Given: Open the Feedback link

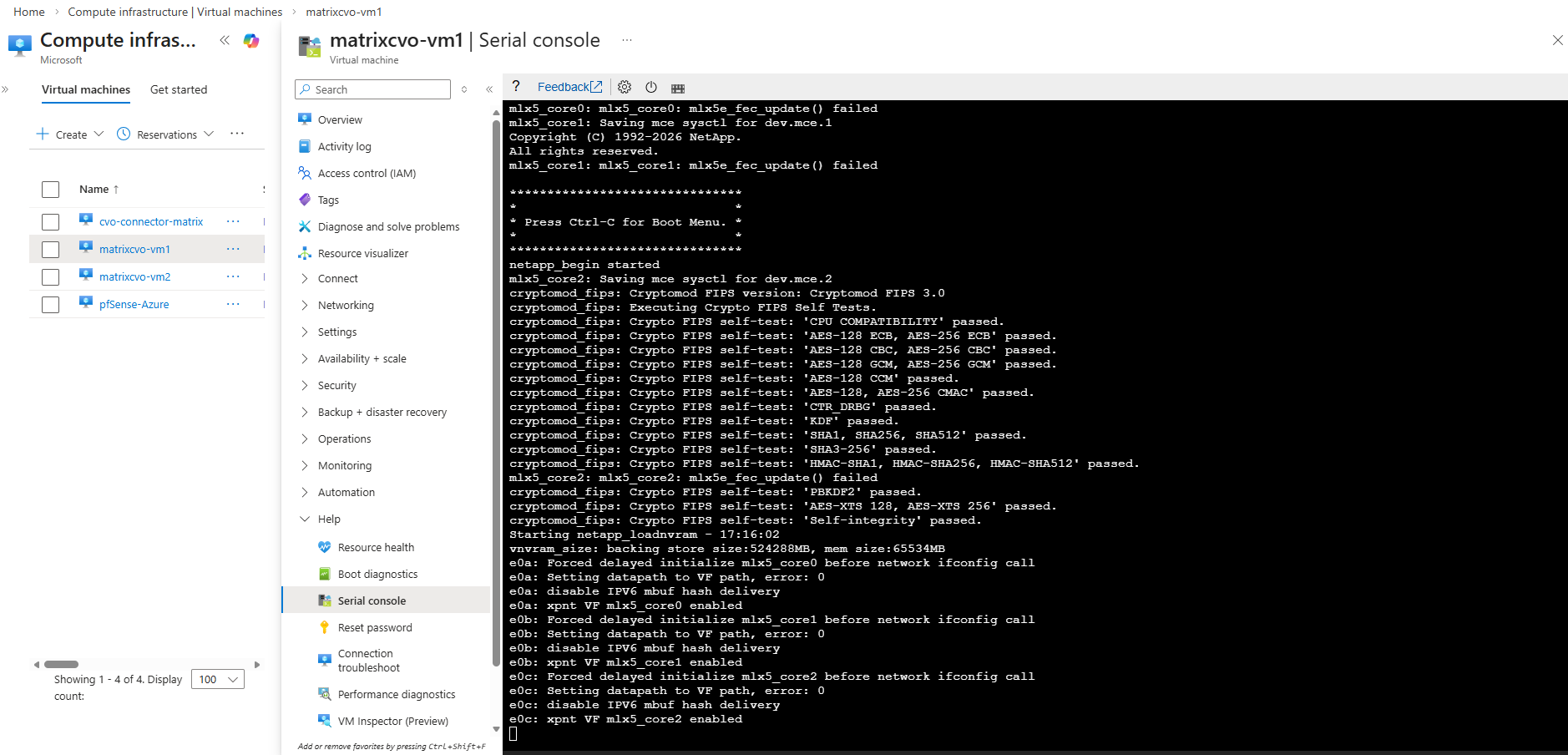Looking at the screenshot, I should coord(569,87).
